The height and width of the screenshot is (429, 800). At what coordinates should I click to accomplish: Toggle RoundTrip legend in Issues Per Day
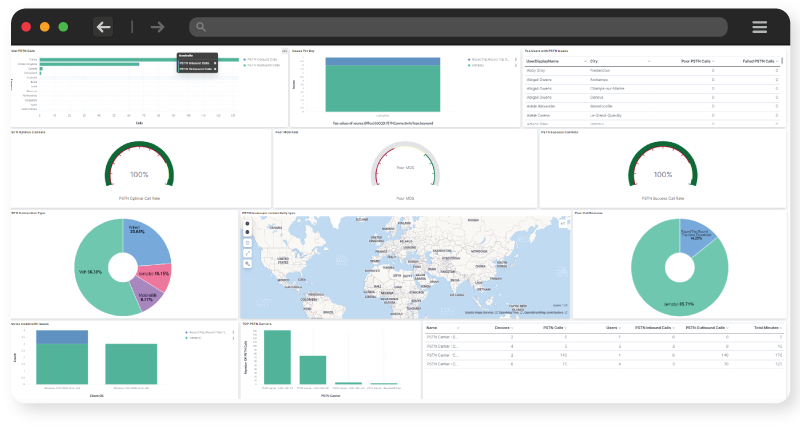pyautogui.click(x=488, y=60)
